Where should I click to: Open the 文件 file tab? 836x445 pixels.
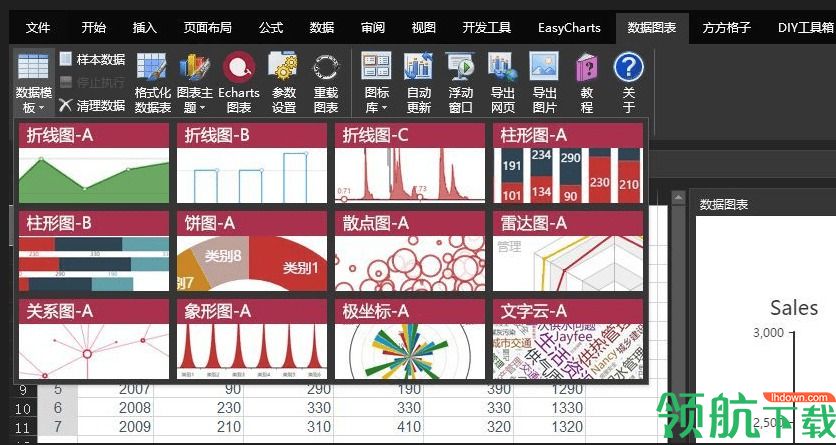tap(37, 28)
